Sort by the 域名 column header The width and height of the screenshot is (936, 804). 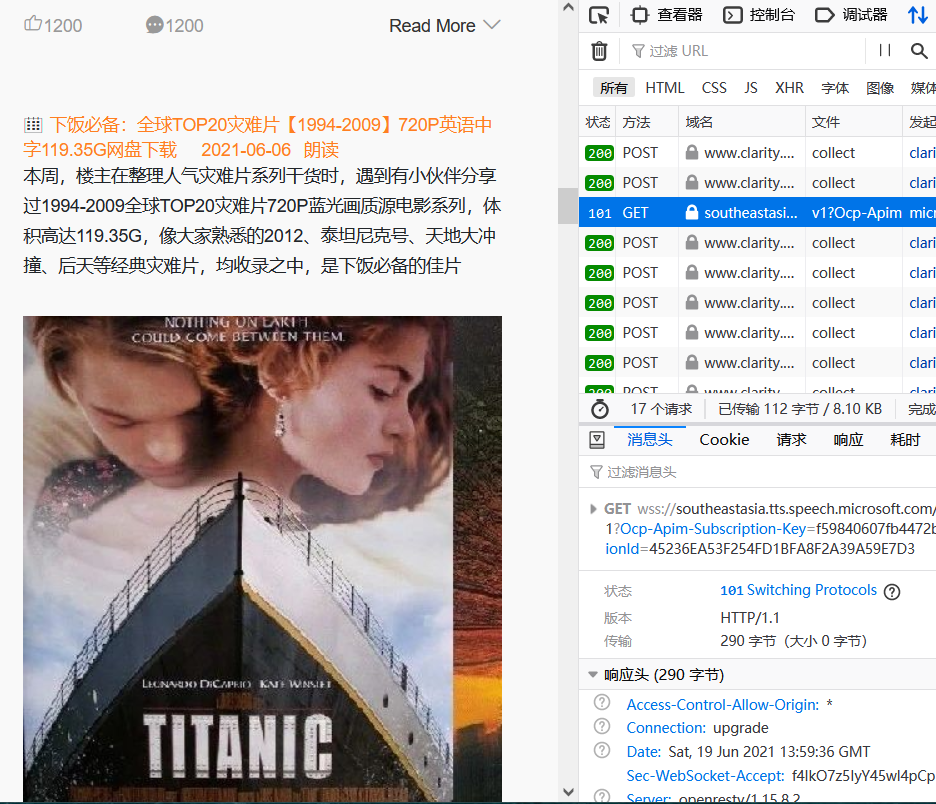pos(742,122)
